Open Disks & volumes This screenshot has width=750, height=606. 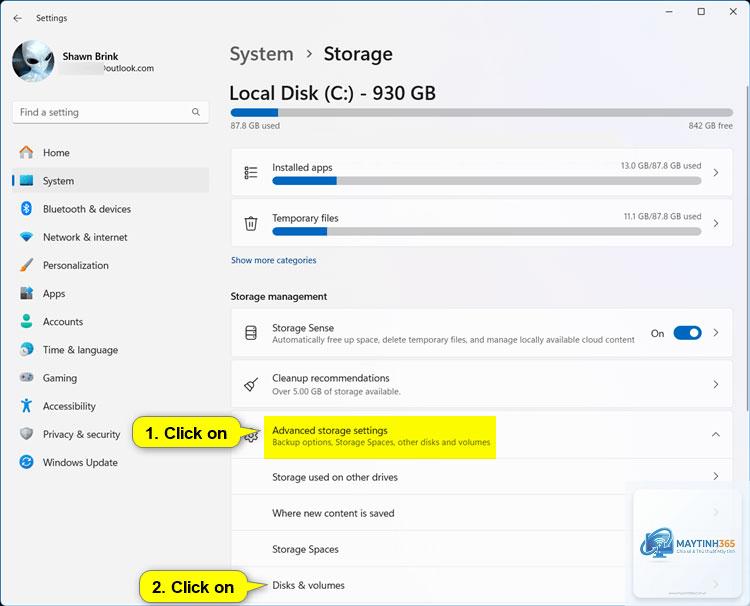(481, 585)
